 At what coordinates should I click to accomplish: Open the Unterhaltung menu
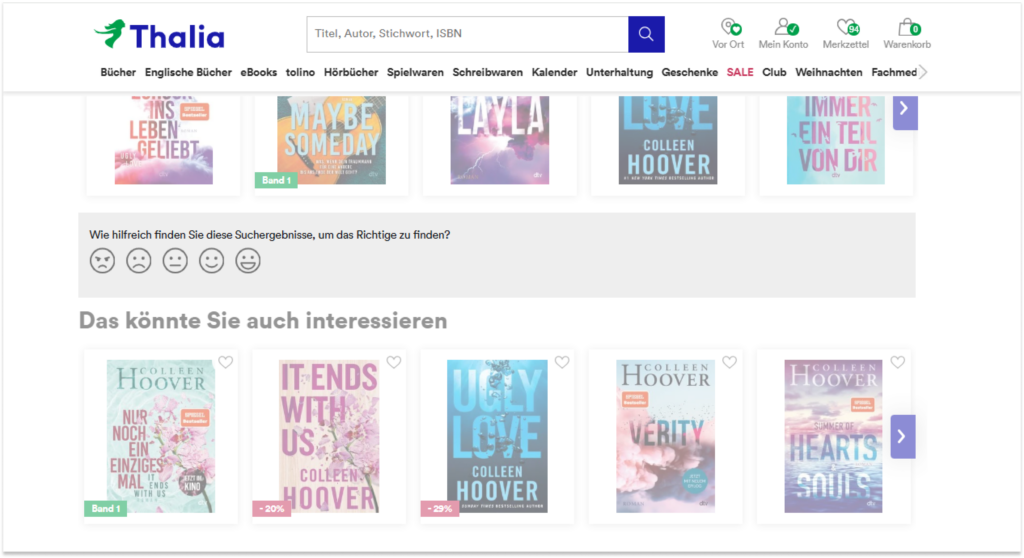click(x=619, y=73)
